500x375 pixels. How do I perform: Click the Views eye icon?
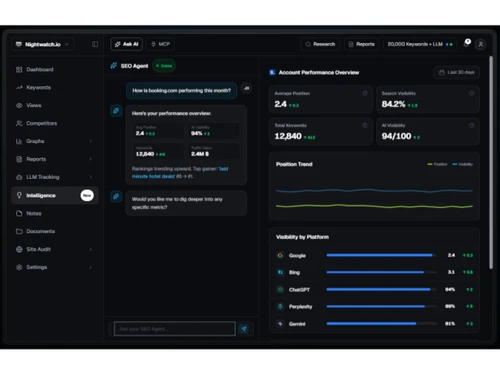(19, 105)
